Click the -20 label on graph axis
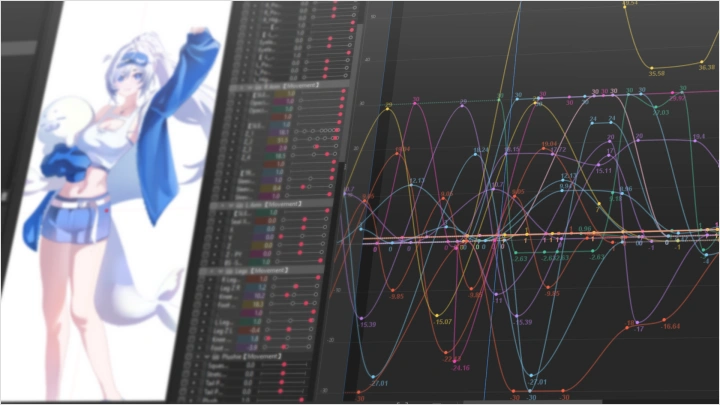Viewport: 720px width, 405px height. pos(329,341)
